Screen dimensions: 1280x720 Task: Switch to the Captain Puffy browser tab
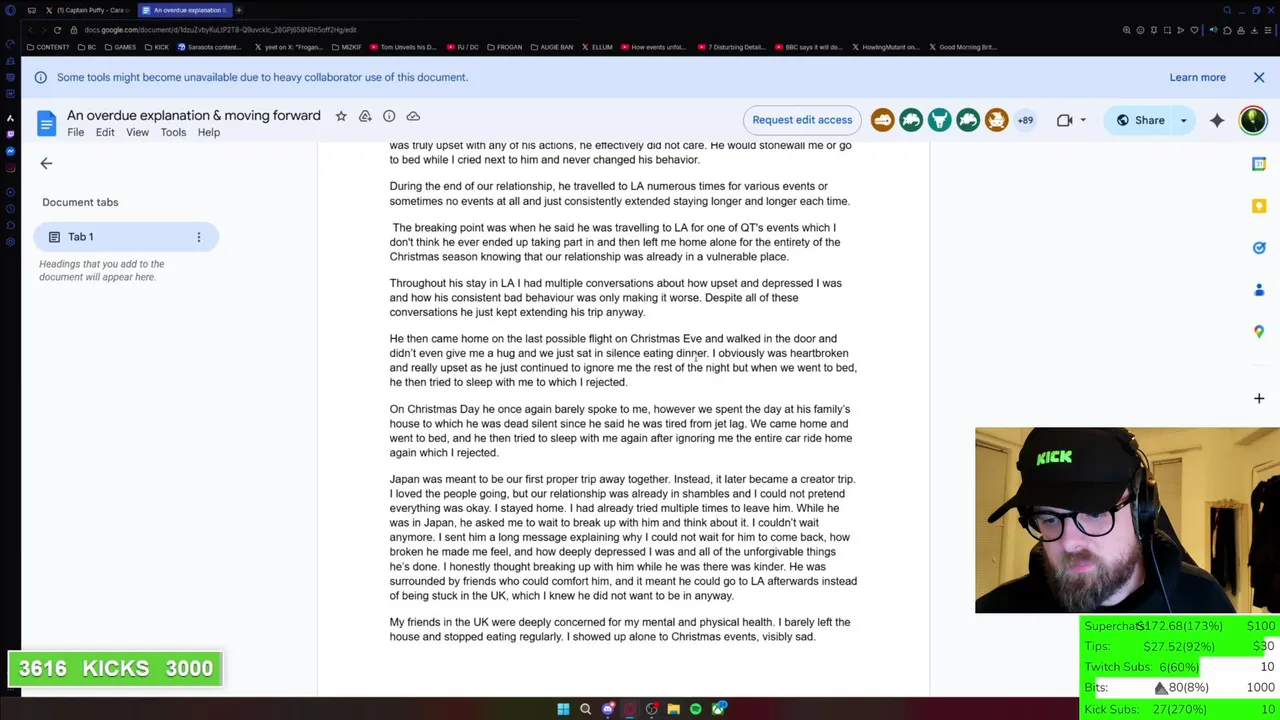coord(90,10)
